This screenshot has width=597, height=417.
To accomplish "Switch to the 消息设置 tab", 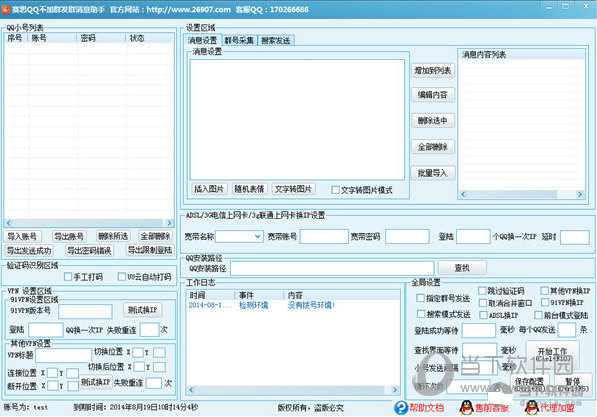I will pyautogui.click(x=202, y=40).
